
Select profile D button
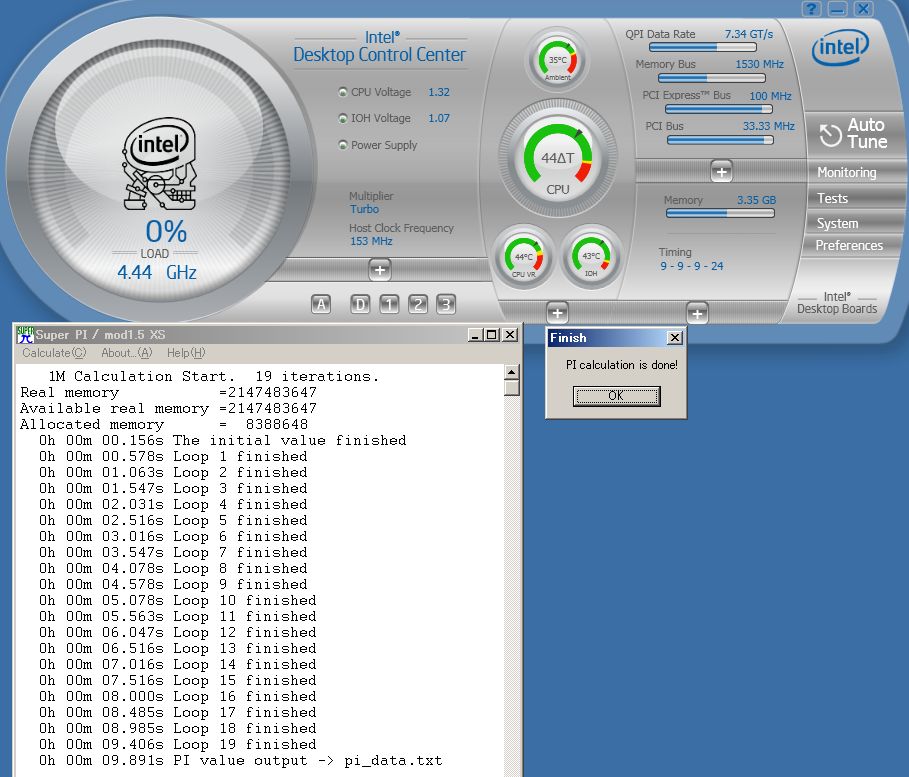click(359, 304)
